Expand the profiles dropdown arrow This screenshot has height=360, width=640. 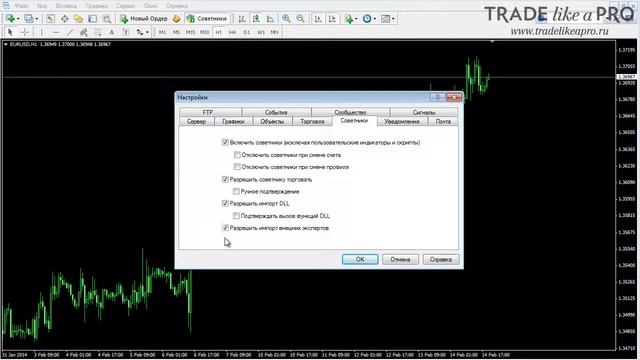point(36,19)
